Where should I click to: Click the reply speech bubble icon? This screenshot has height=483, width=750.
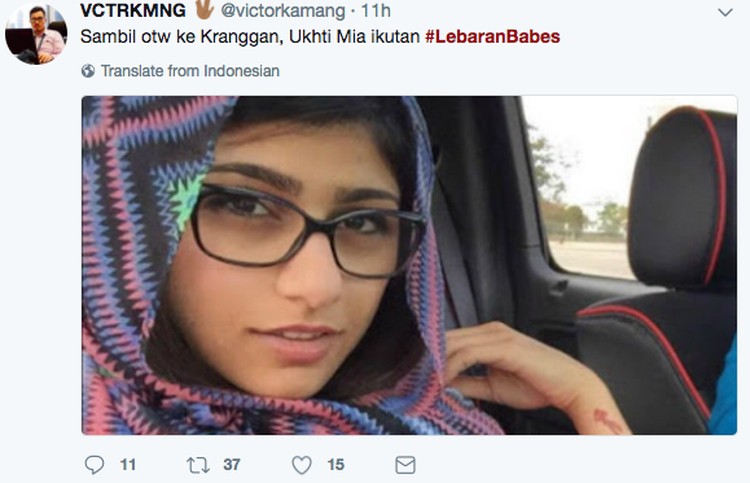click(94, 464)
